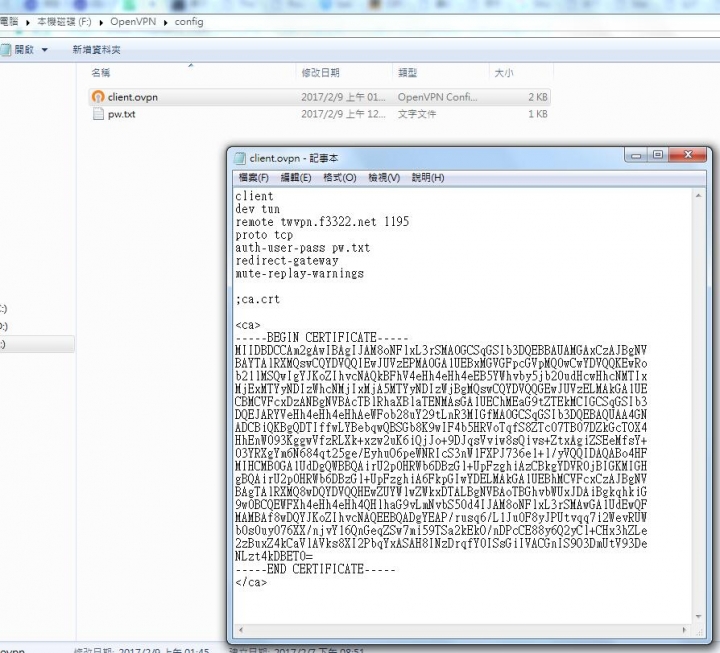The width and height of the screenshot is (720, 653).
Task: Click the 1 KB size cell of pw.txt
Action: tap(538, 114)
